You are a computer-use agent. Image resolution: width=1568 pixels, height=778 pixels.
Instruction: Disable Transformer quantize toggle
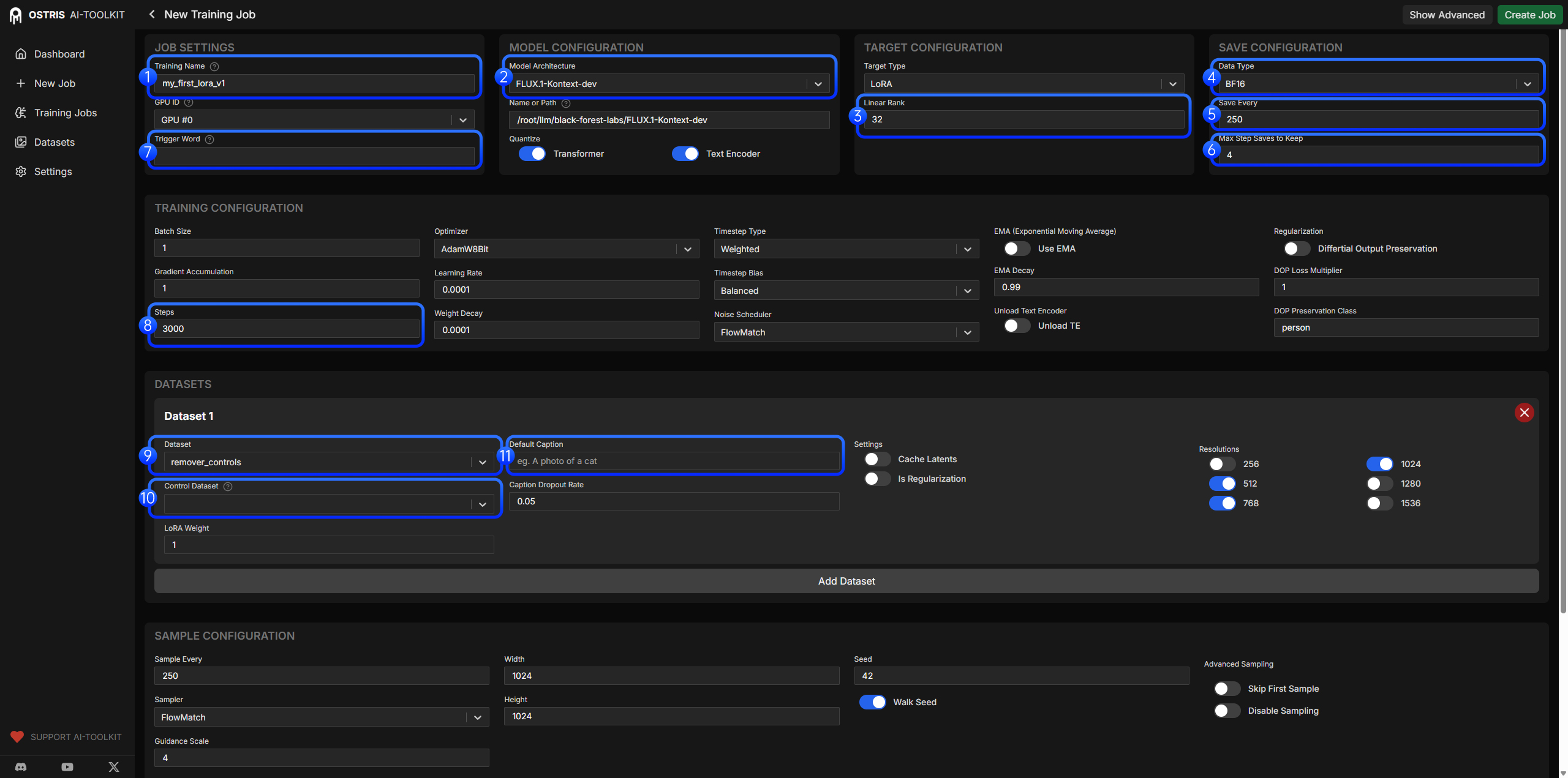[x=532, y=154]
